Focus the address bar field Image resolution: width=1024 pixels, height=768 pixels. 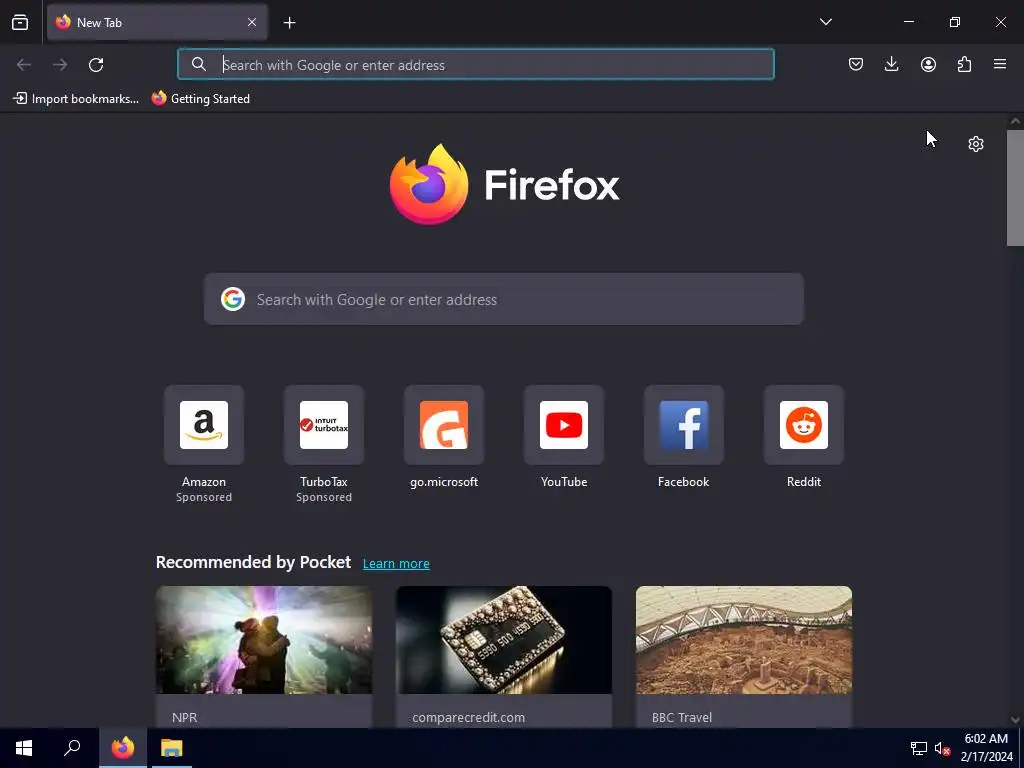[476, 65]
